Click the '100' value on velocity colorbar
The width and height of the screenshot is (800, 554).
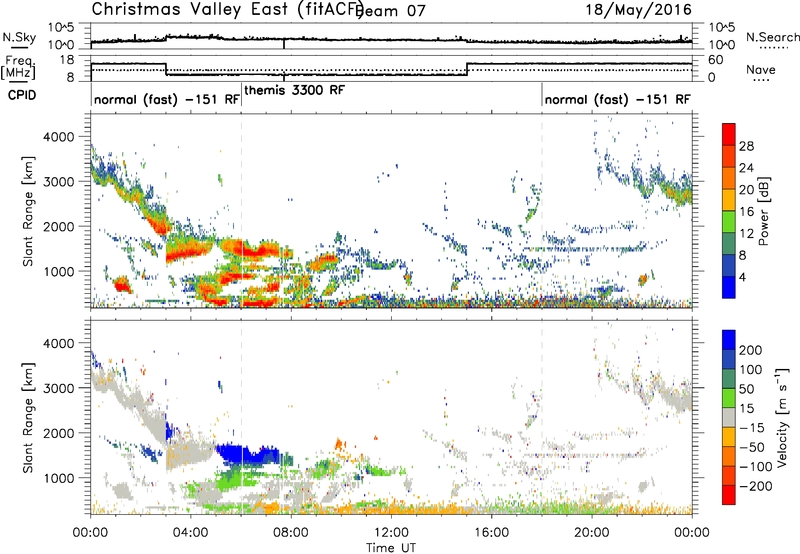pos(751,369)
